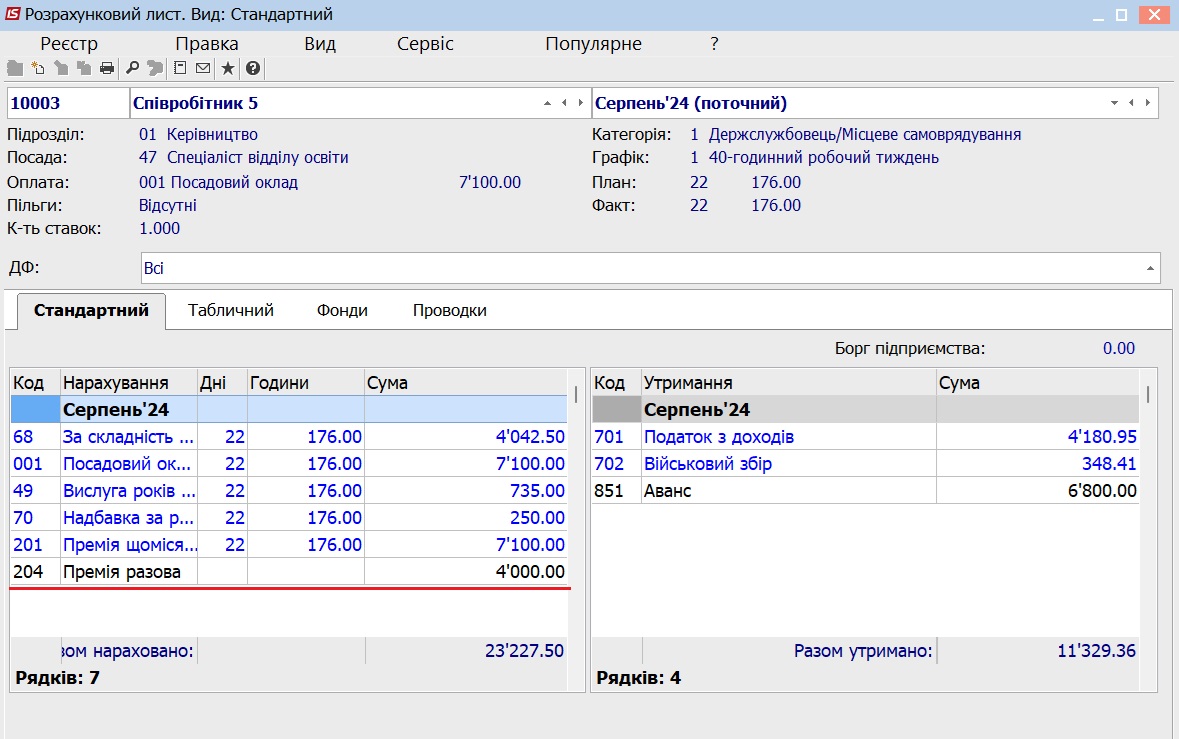1179x739 pixels.
Task: Expand the period dropdown Серпень'24
Action: point(1114,103)
